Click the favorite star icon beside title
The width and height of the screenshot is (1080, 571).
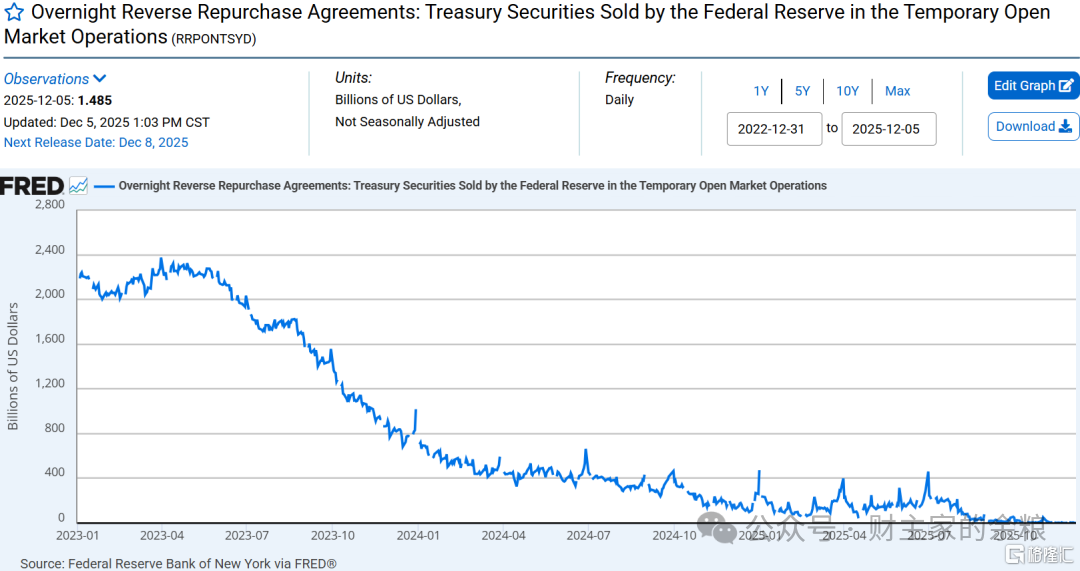[14, 13]
